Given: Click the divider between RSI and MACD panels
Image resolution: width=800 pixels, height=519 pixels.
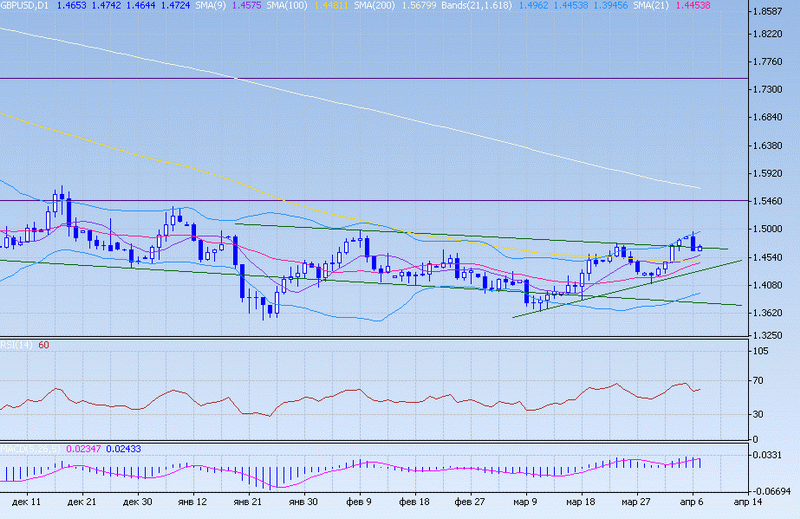Looking at the screenshot, I should point(375,443).
